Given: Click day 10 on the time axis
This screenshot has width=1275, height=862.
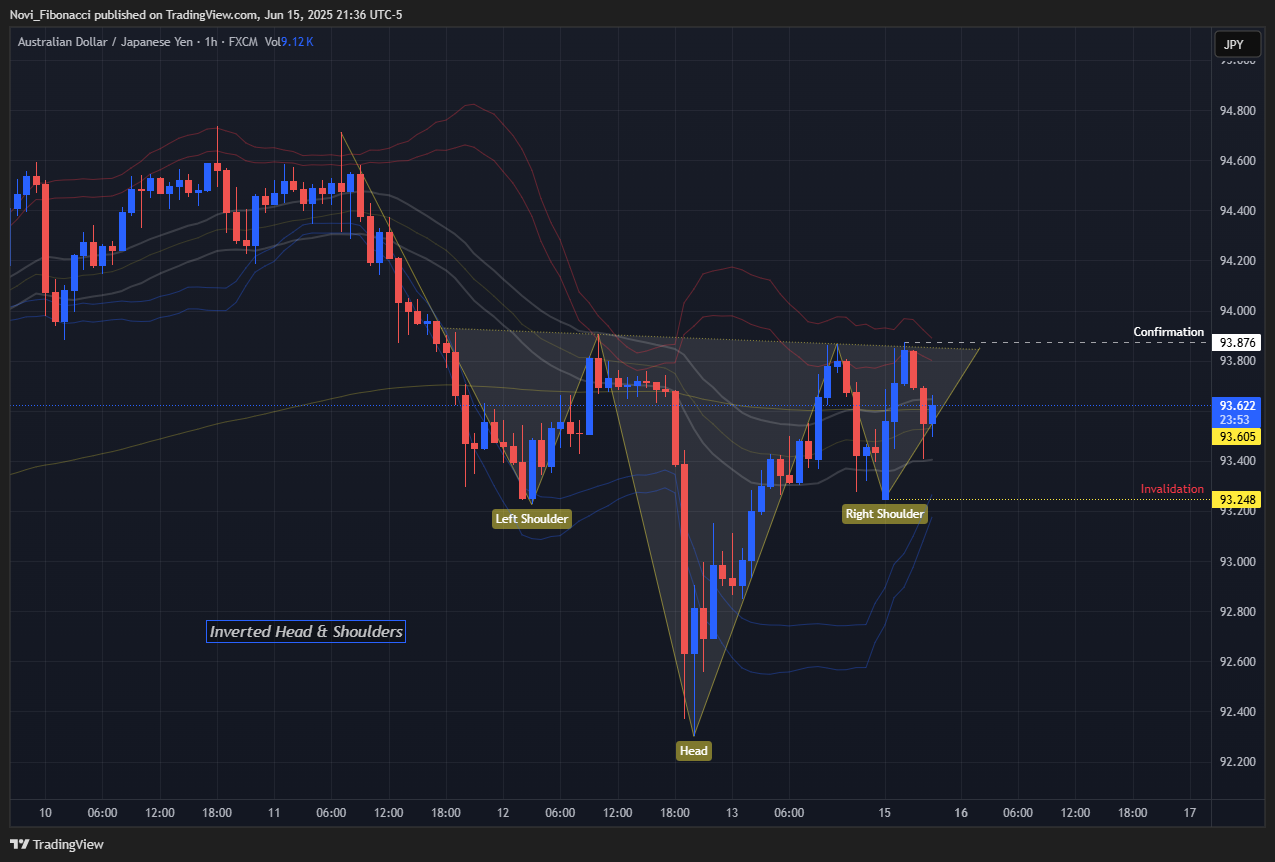Looking at the screenshot, I should [x=45, y=813].
